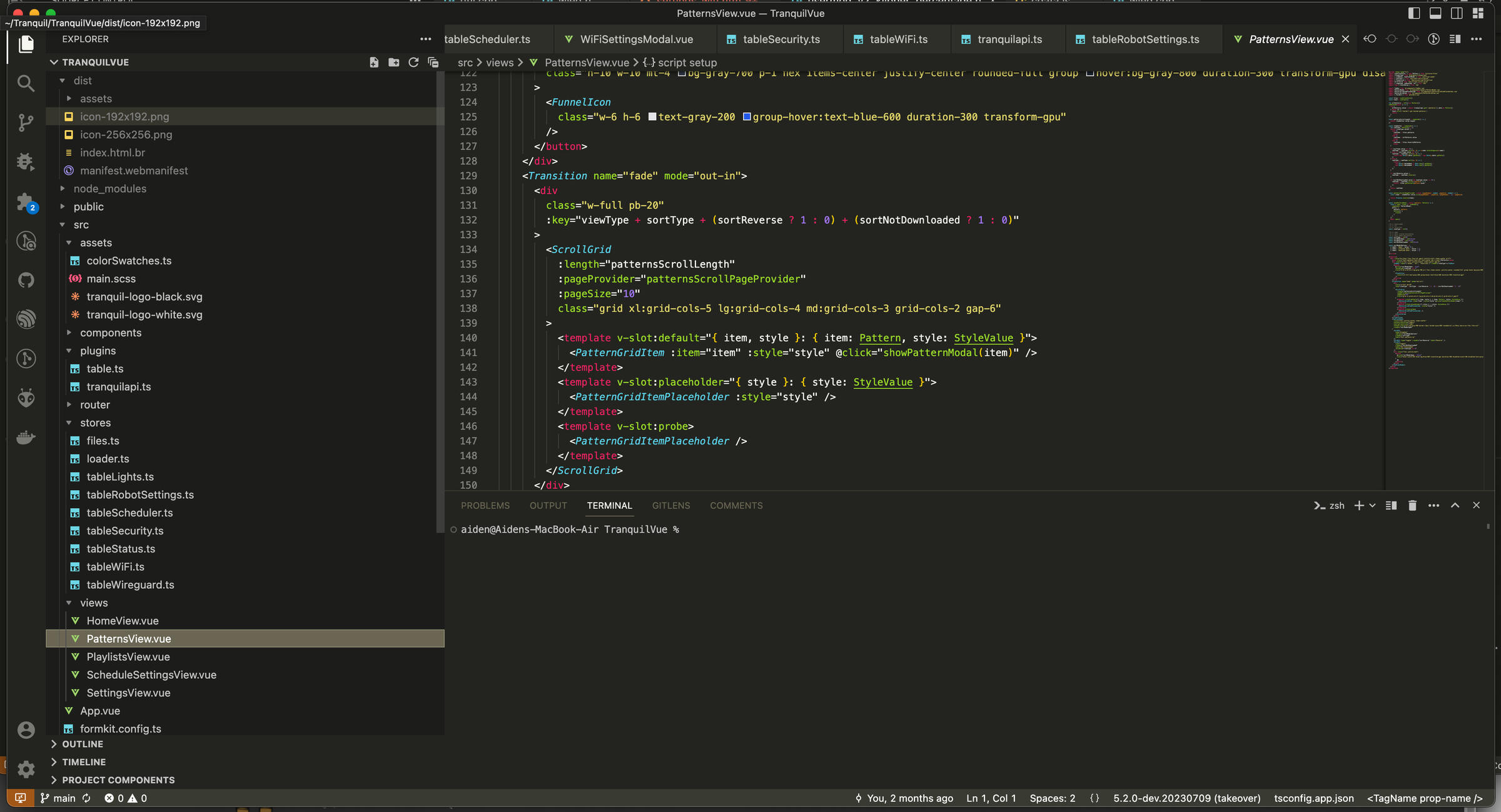
Task: Switch to the tableSecurity.ts editor tab
Action: point(781,39)
